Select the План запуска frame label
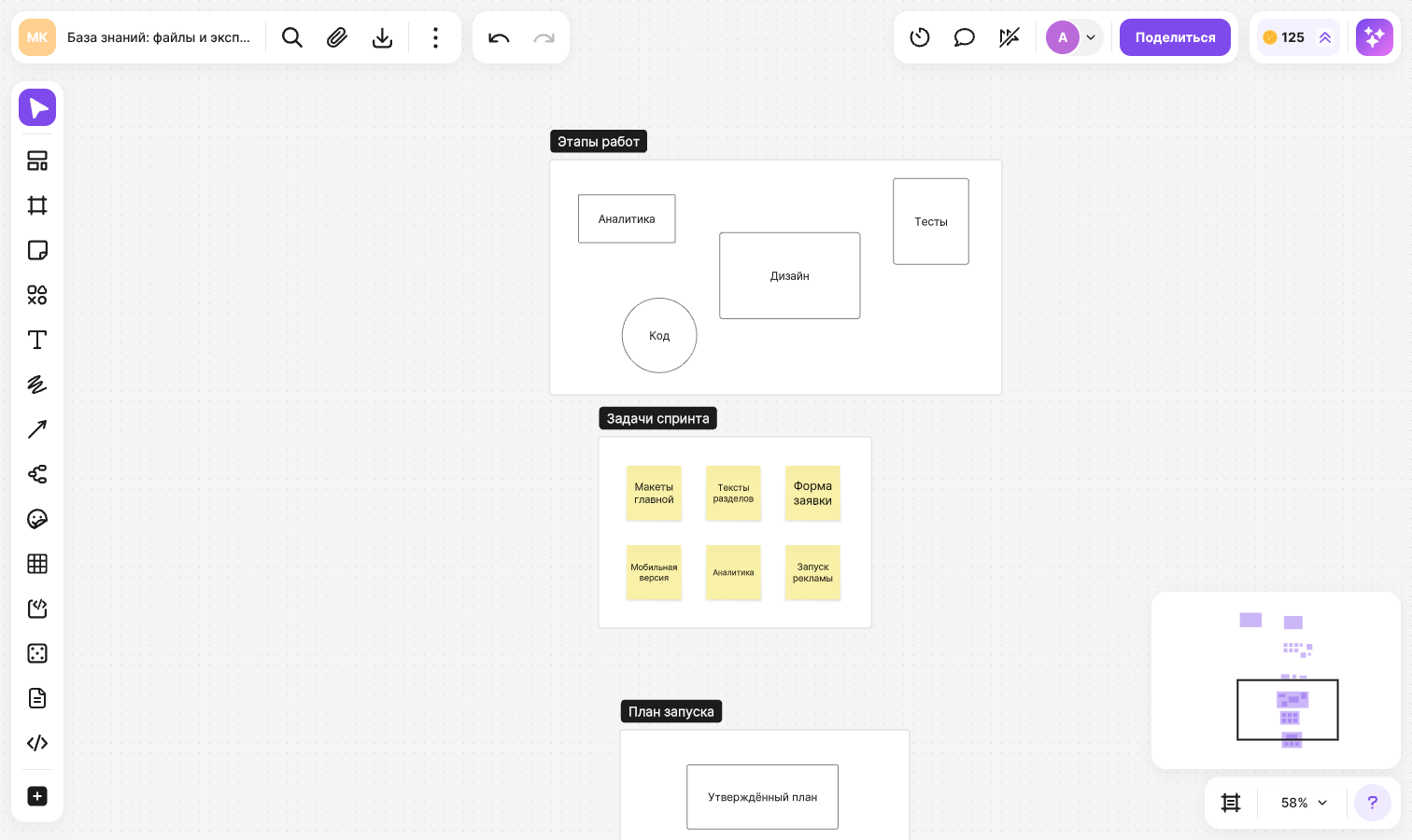Image resolution: width=1412 pixels, height=840 pixels. pyautogui.click(x=671, y=711)
